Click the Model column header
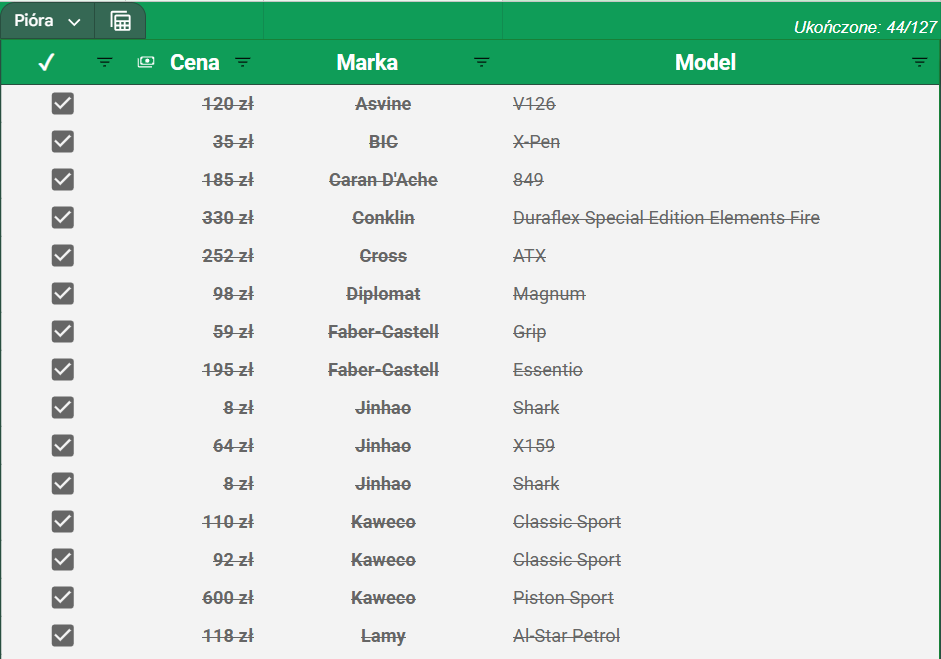The image size is (941, 659). pyautogui.click(x=705, y=62)
